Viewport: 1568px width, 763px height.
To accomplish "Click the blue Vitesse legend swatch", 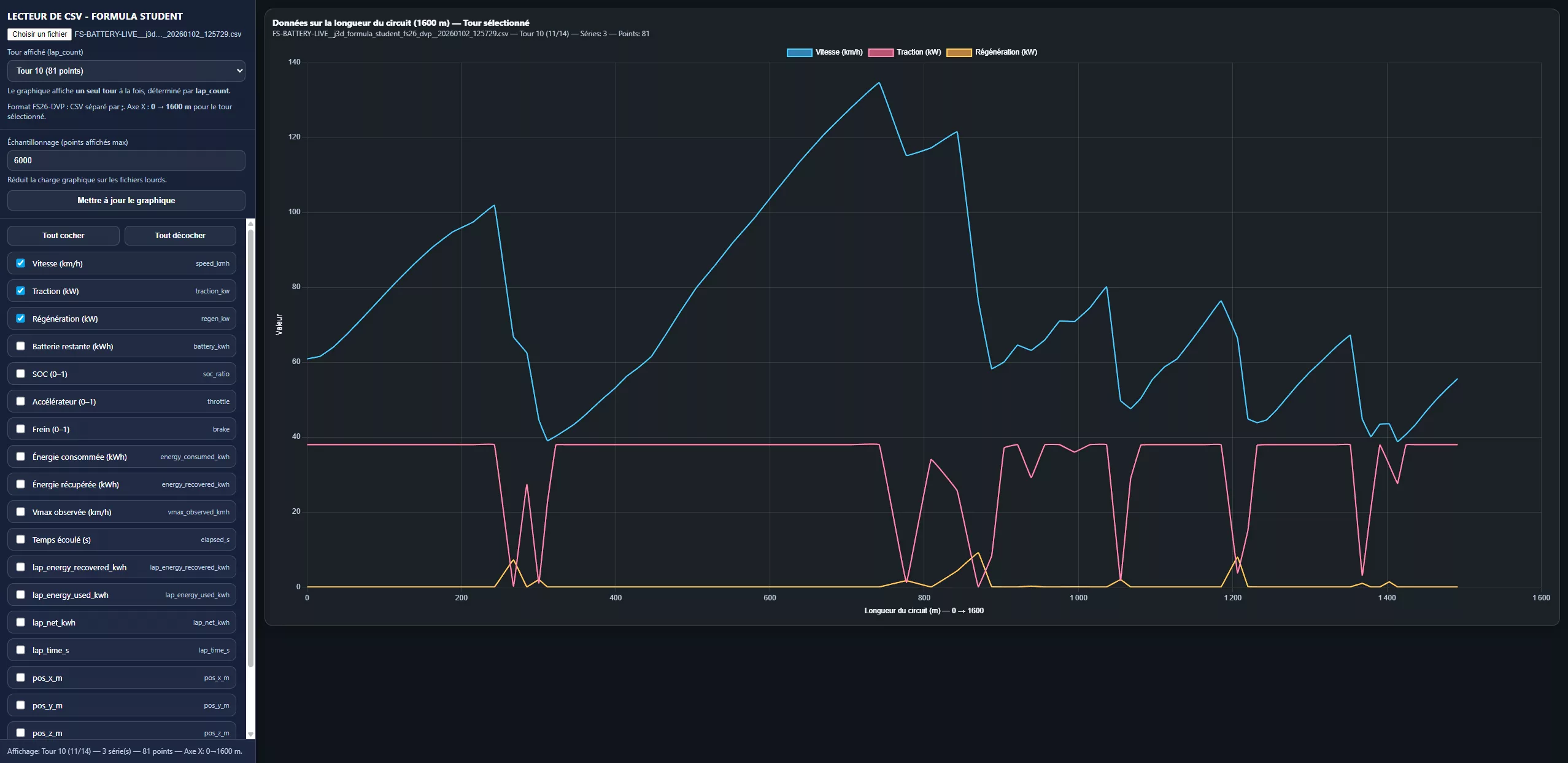I will 799,53.
